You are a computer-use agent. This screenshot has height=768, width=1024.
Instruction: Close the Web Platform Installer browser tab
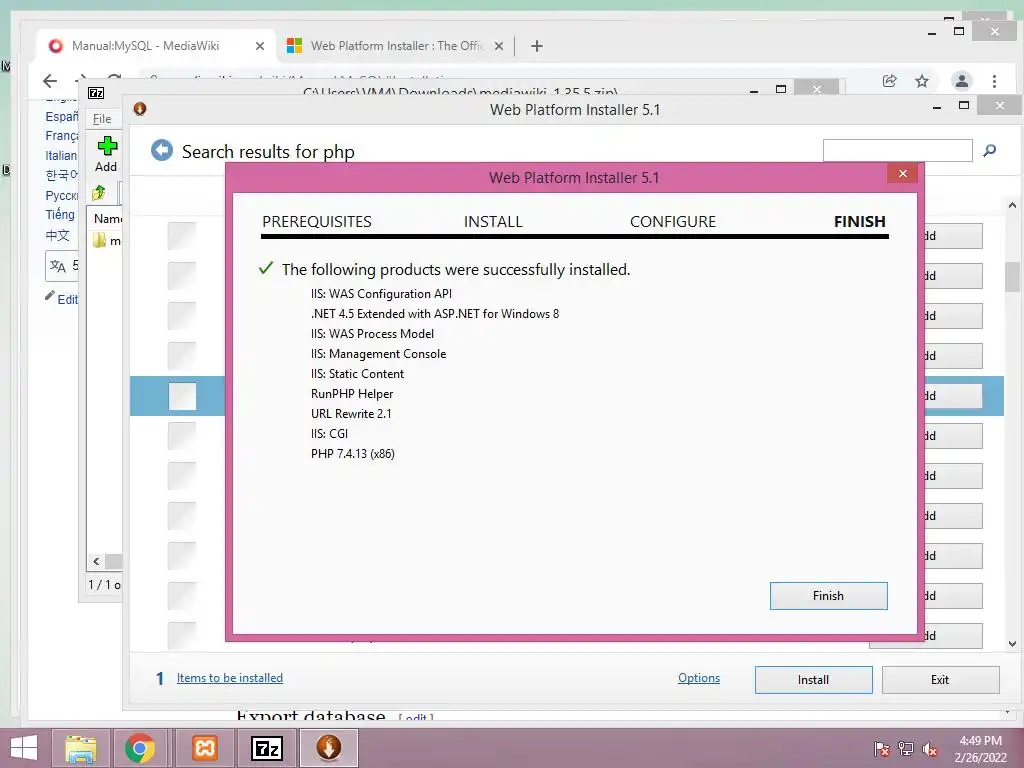coord(499,46)
